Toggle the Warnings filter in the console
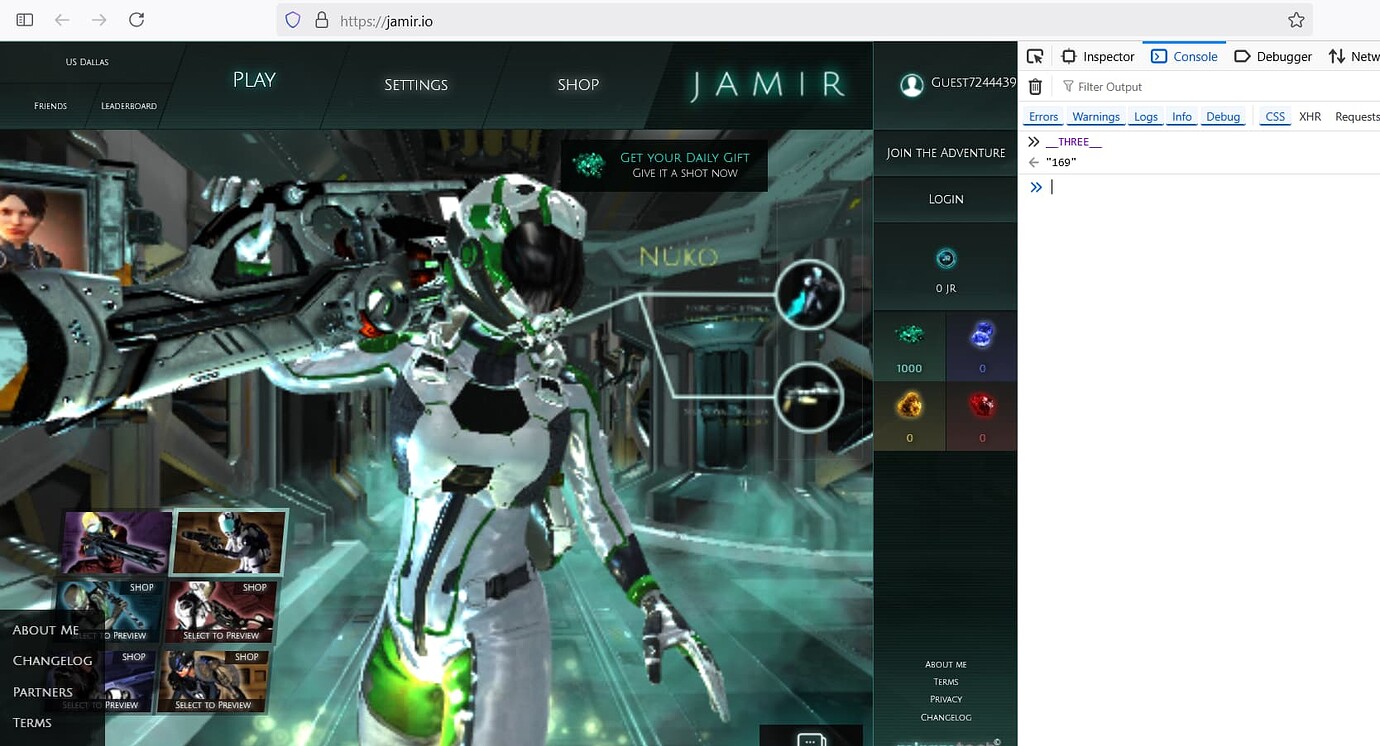The image size is (1380, 746). [1096, 116]
